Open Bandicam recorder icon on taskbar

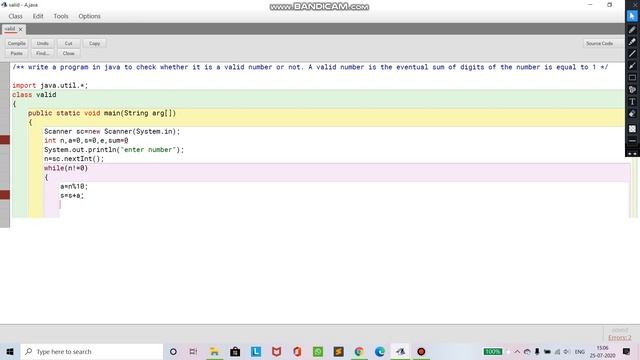click(421, 351)
